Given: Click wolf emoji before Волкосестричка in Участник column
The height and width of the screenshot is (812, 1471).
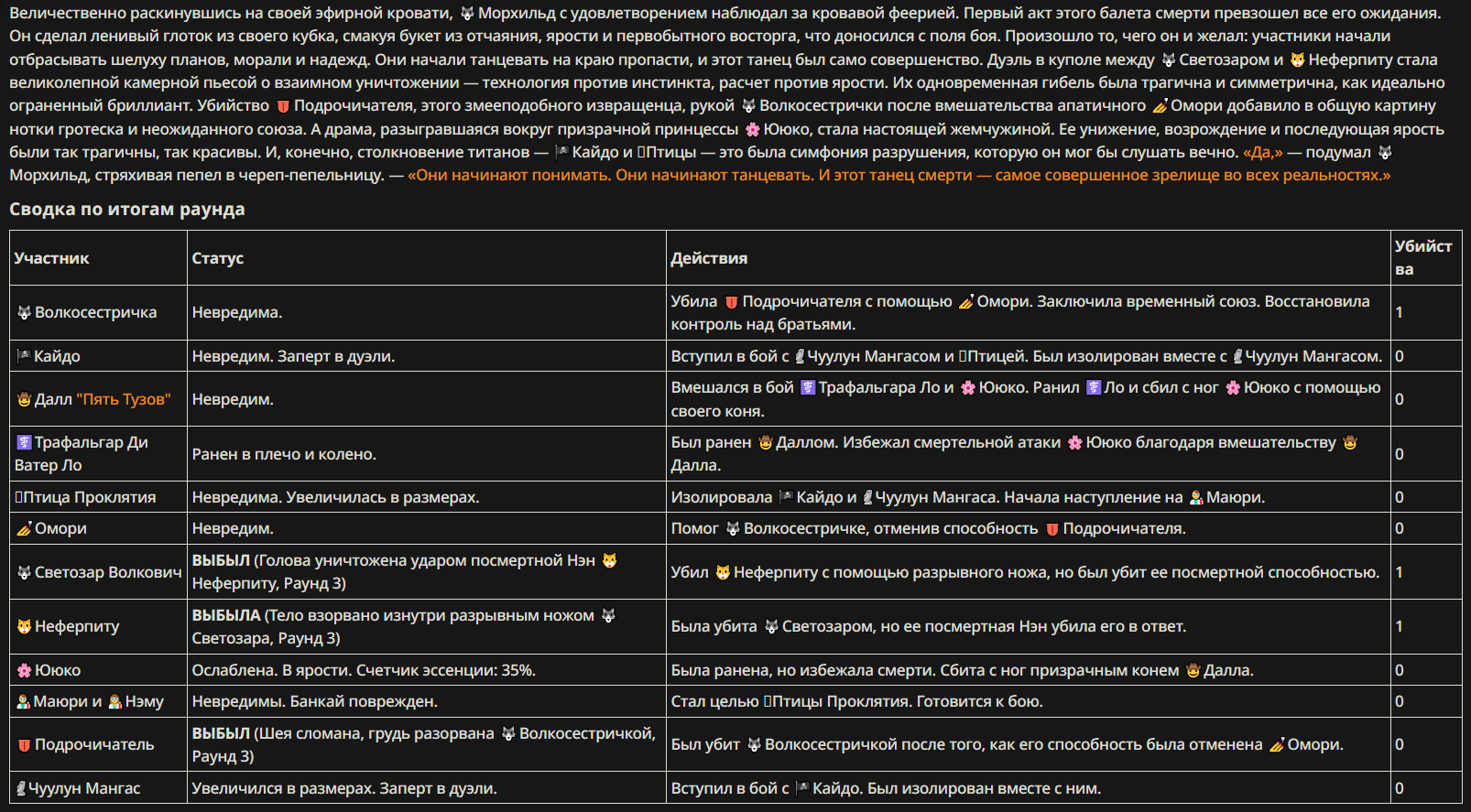Looking at the screenshot, I should (25, 313).
